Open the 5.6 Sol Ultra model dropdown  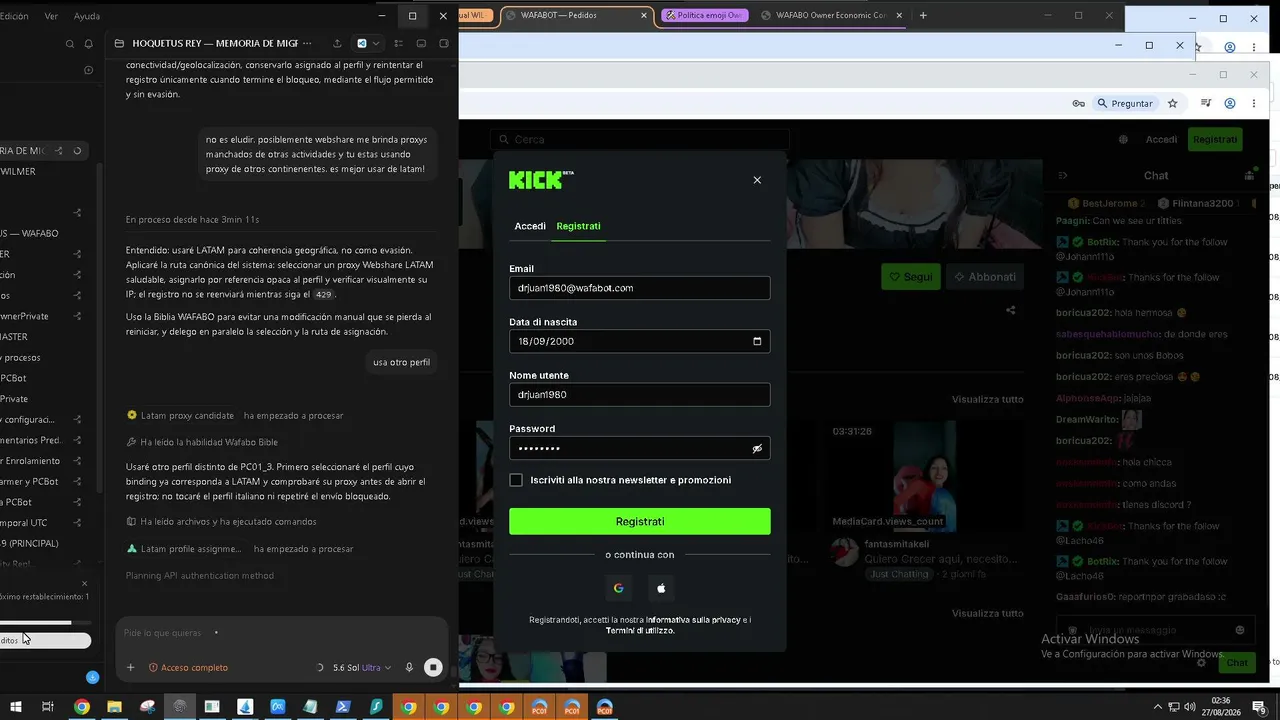click(x=363, y=667)
